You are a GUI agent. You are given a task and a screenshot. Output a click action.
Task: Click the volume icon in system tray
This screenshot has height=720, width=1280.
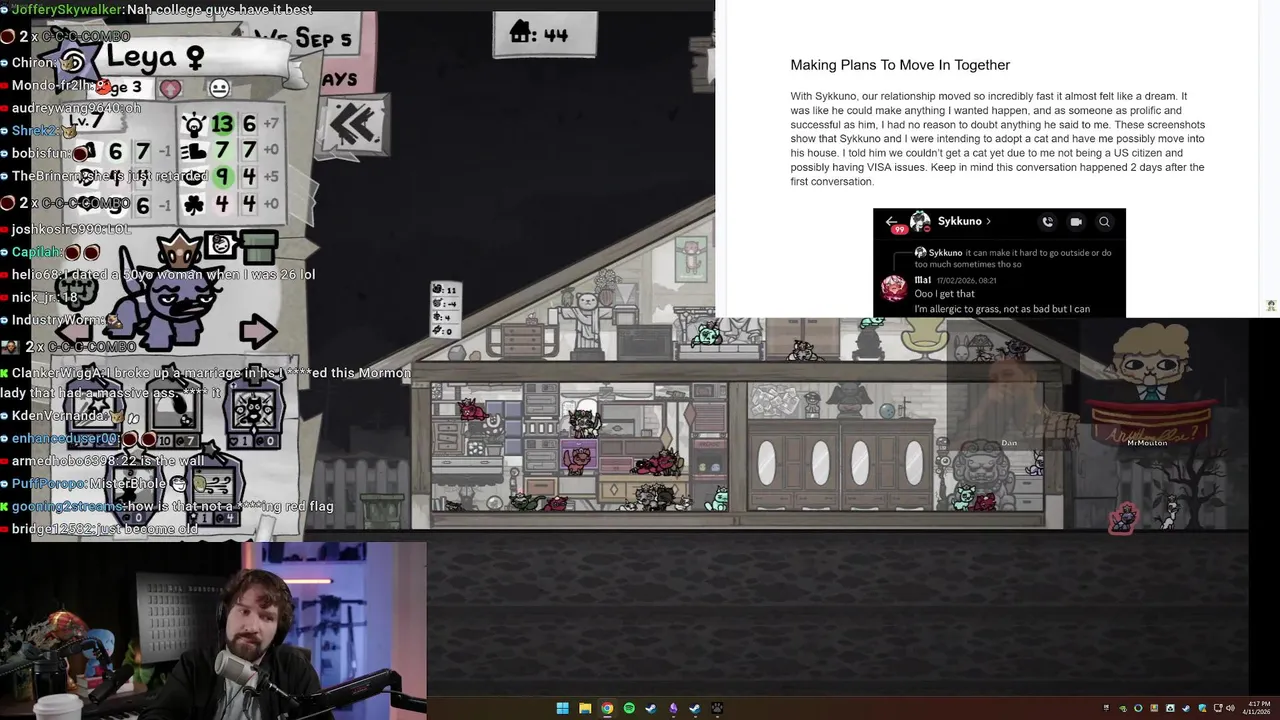click(x=1230, y=709)
